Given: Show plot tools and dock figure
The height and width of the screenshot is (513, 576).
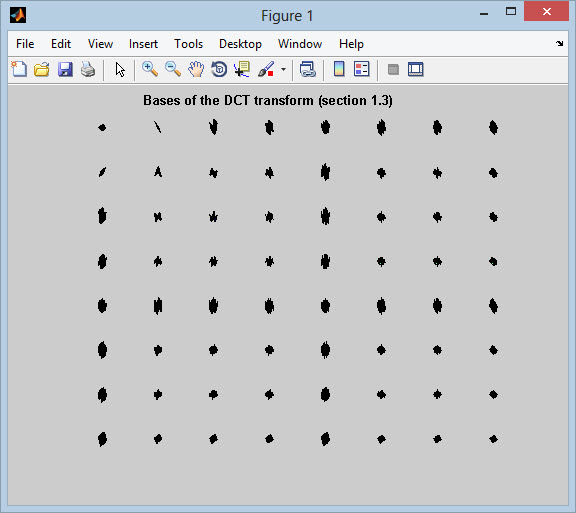Looking at the screenshot, I should pyautogui.click(x=415, y=69).
